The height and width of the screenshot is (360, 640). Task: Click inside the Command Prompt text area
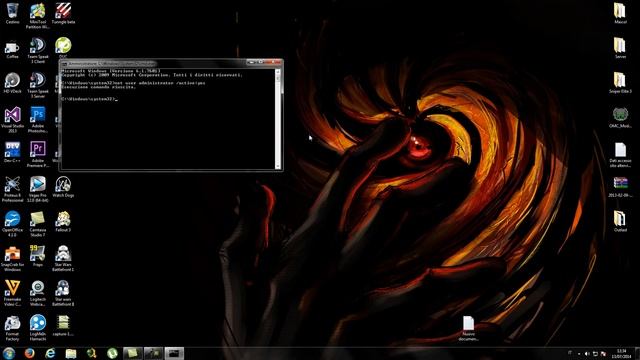(x=168, y=119)
